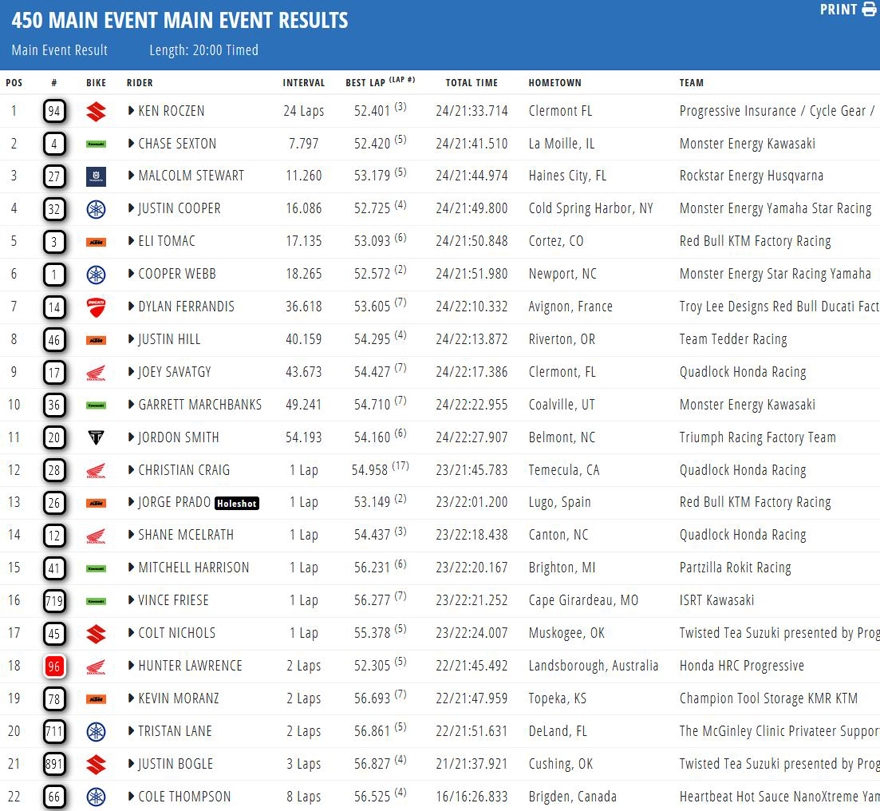Click the printer icon next to PRINT

(x=869, y=10)
